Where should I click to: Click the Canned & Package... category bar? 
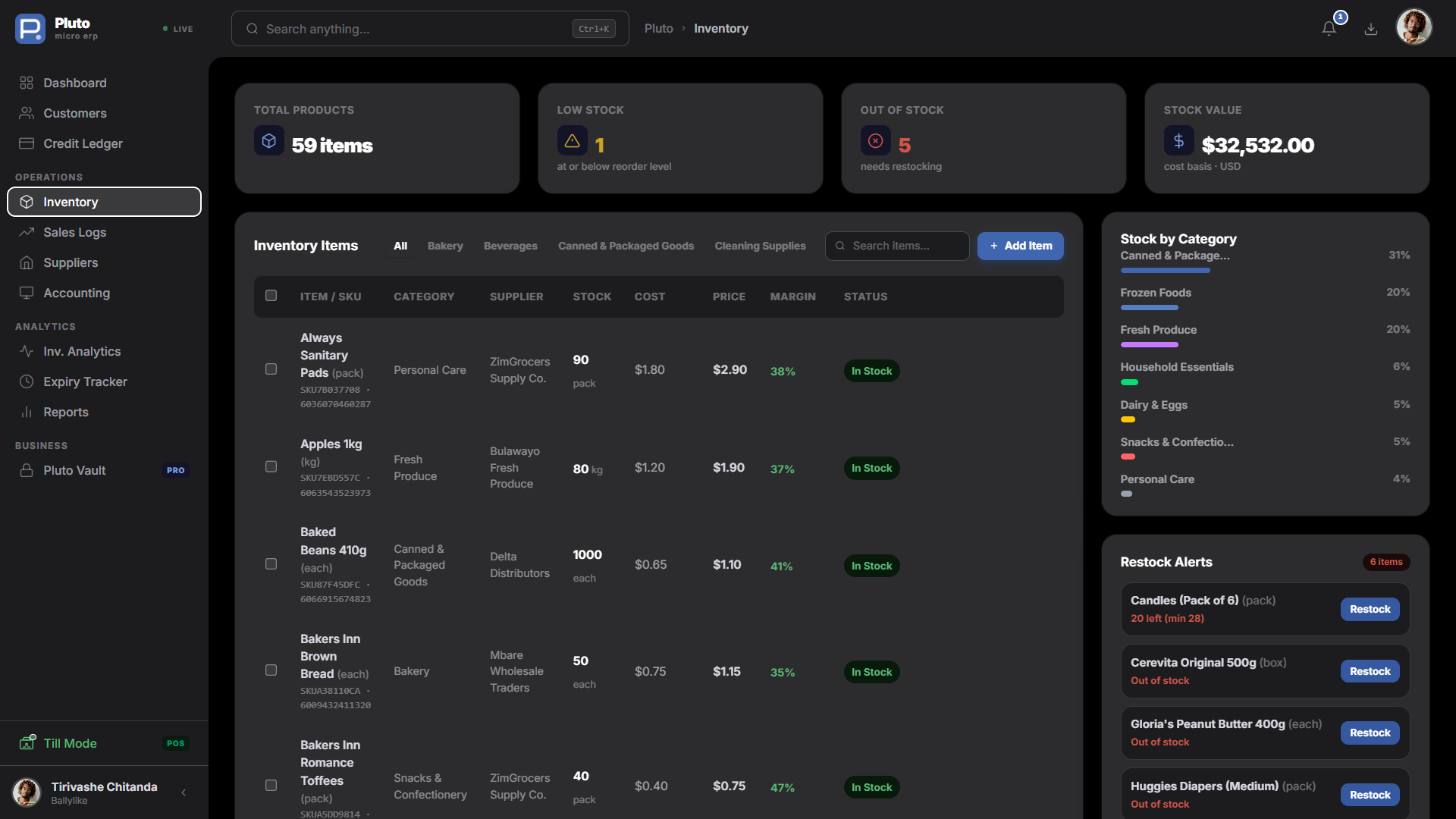1165,271
